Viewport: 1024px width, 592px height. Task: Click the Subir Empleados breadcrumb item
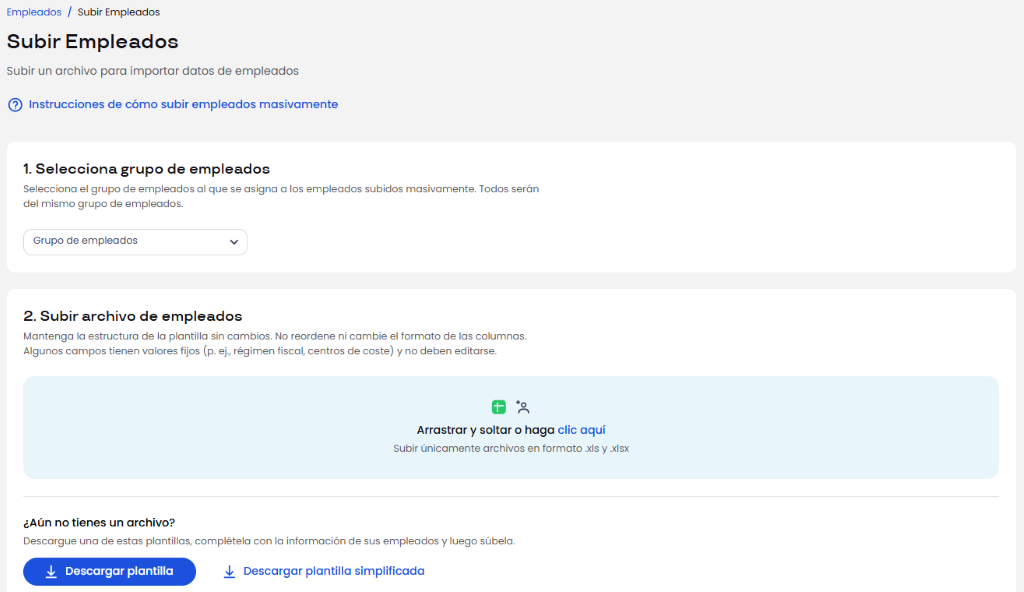(118, 12)
